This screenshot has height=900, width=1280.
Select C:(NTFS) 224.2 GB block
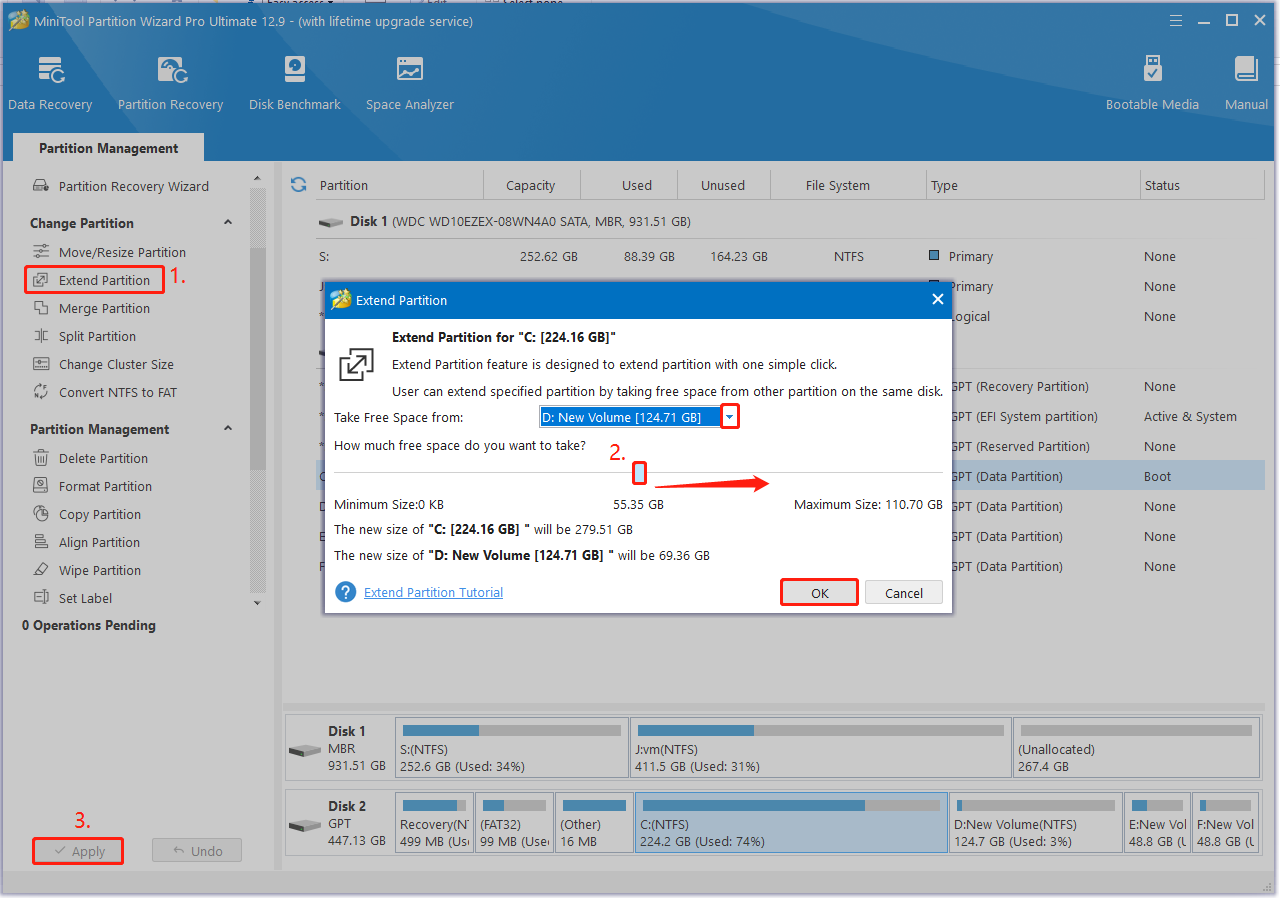coord(791,822)
